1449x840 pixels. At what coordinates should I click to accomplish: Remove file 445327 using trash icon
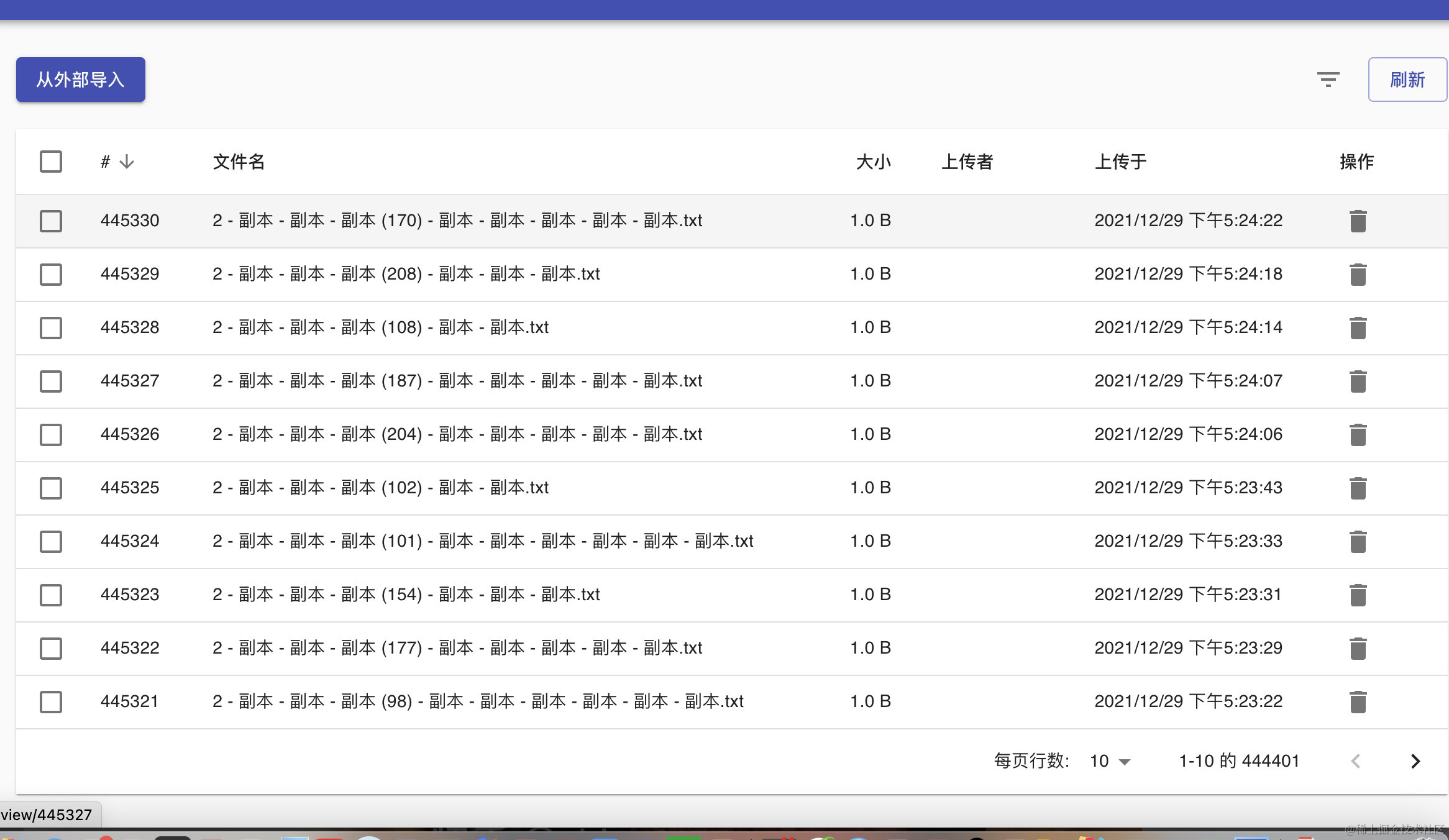click(x=1358, y=381)
